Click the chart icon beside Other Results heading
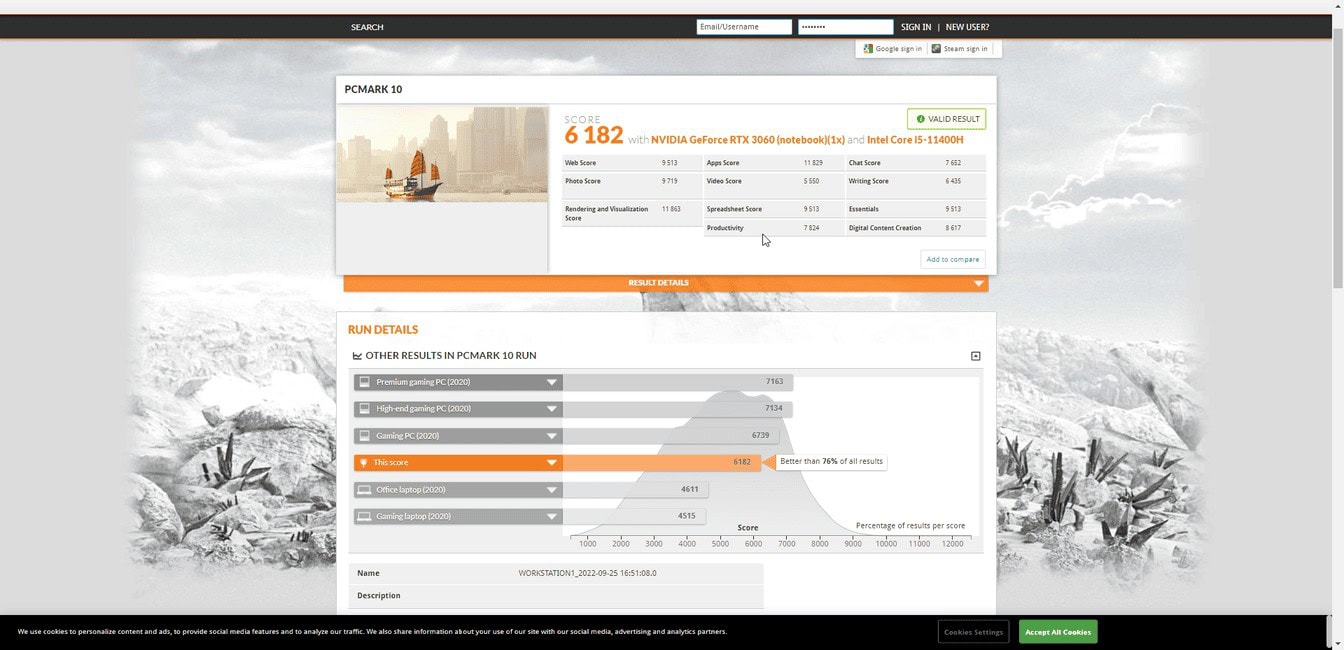This screenshot has width=1344, height=650. point(357,356)
